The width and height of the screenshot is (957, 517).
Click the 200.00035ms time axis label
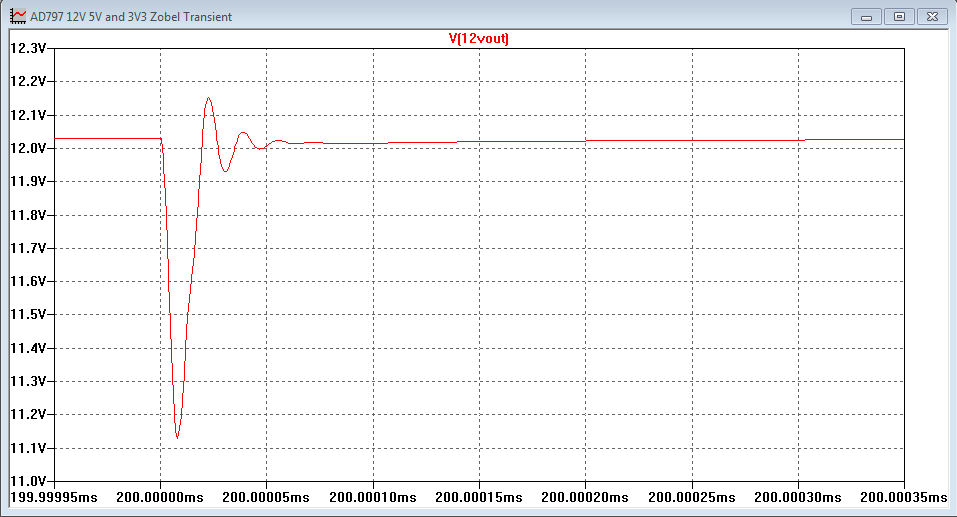pos(904,497)
